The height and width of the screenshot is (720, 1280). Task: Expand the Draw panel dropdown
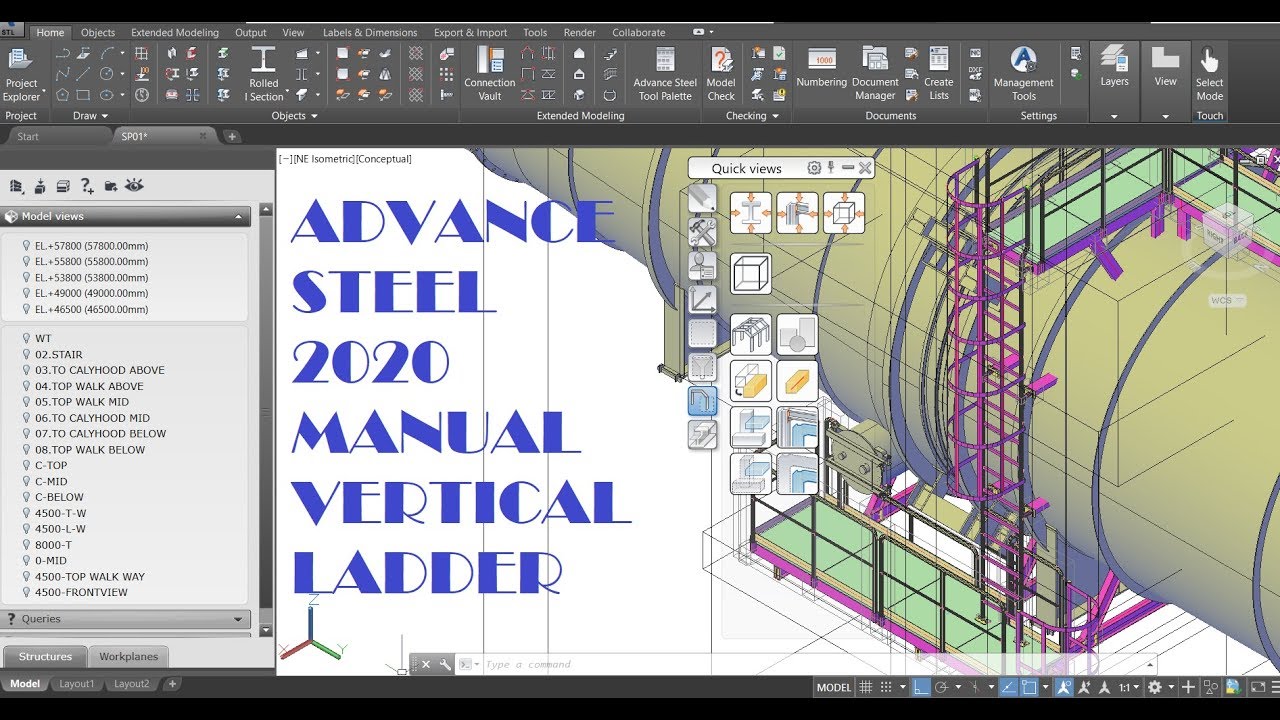coord(92,116)
